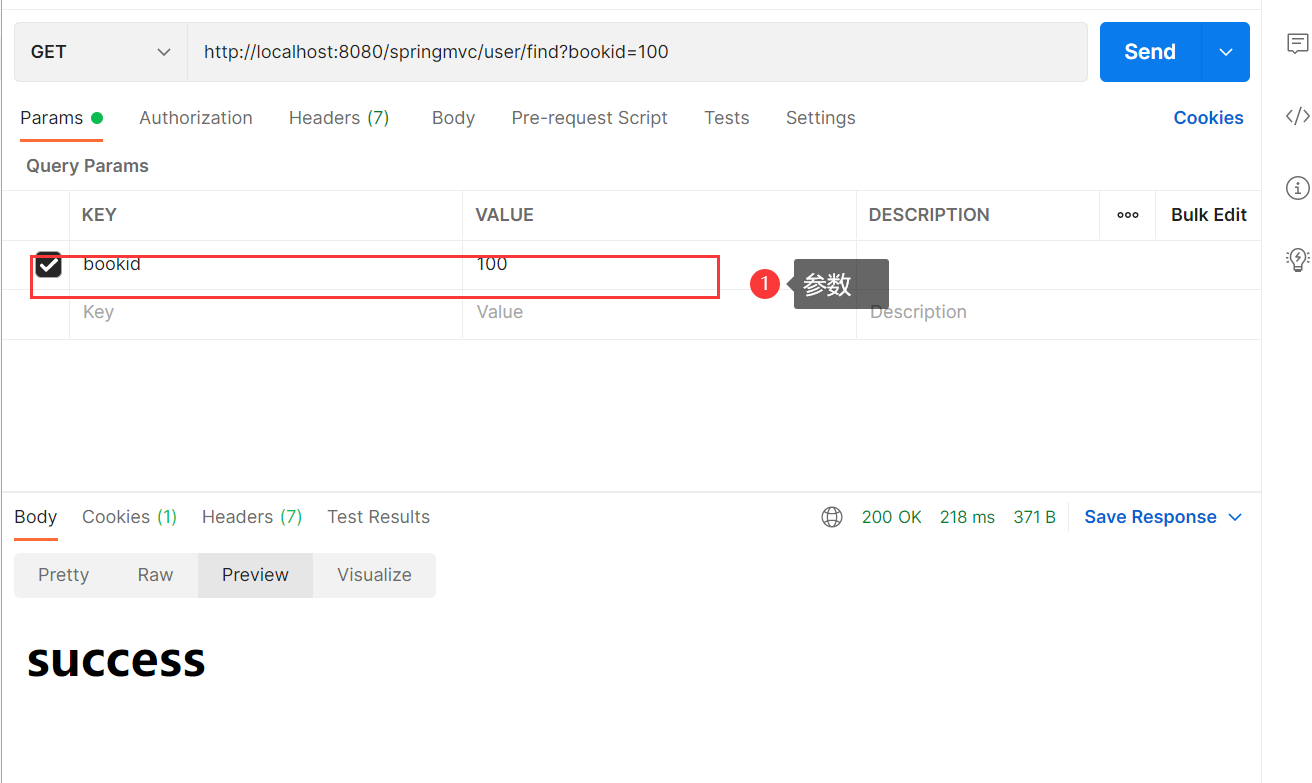Viewport: 1312px width, 783px height.
Task: Click the empty Description placeholder field
Action: (x=1058, y=313)
